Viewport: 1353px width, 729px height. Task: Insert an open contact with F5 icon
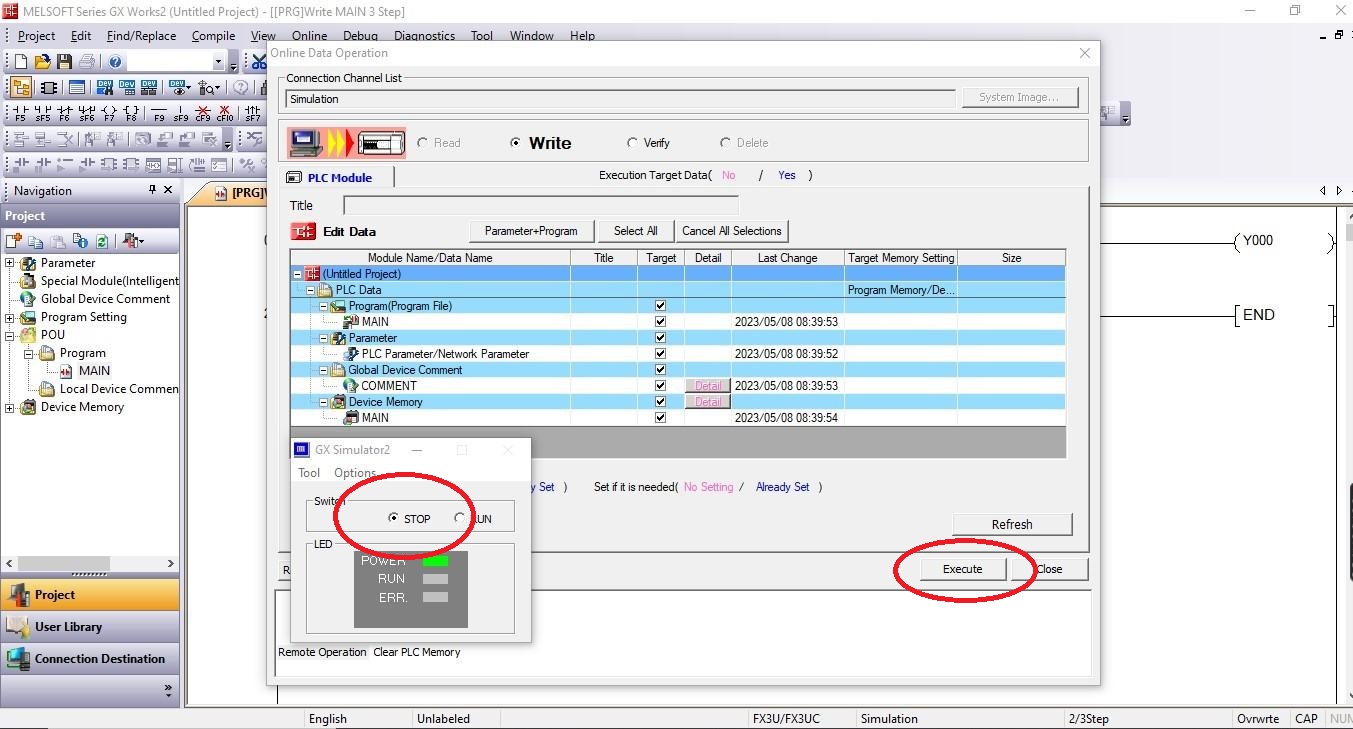pyautogui.click(x=20, y=113)
